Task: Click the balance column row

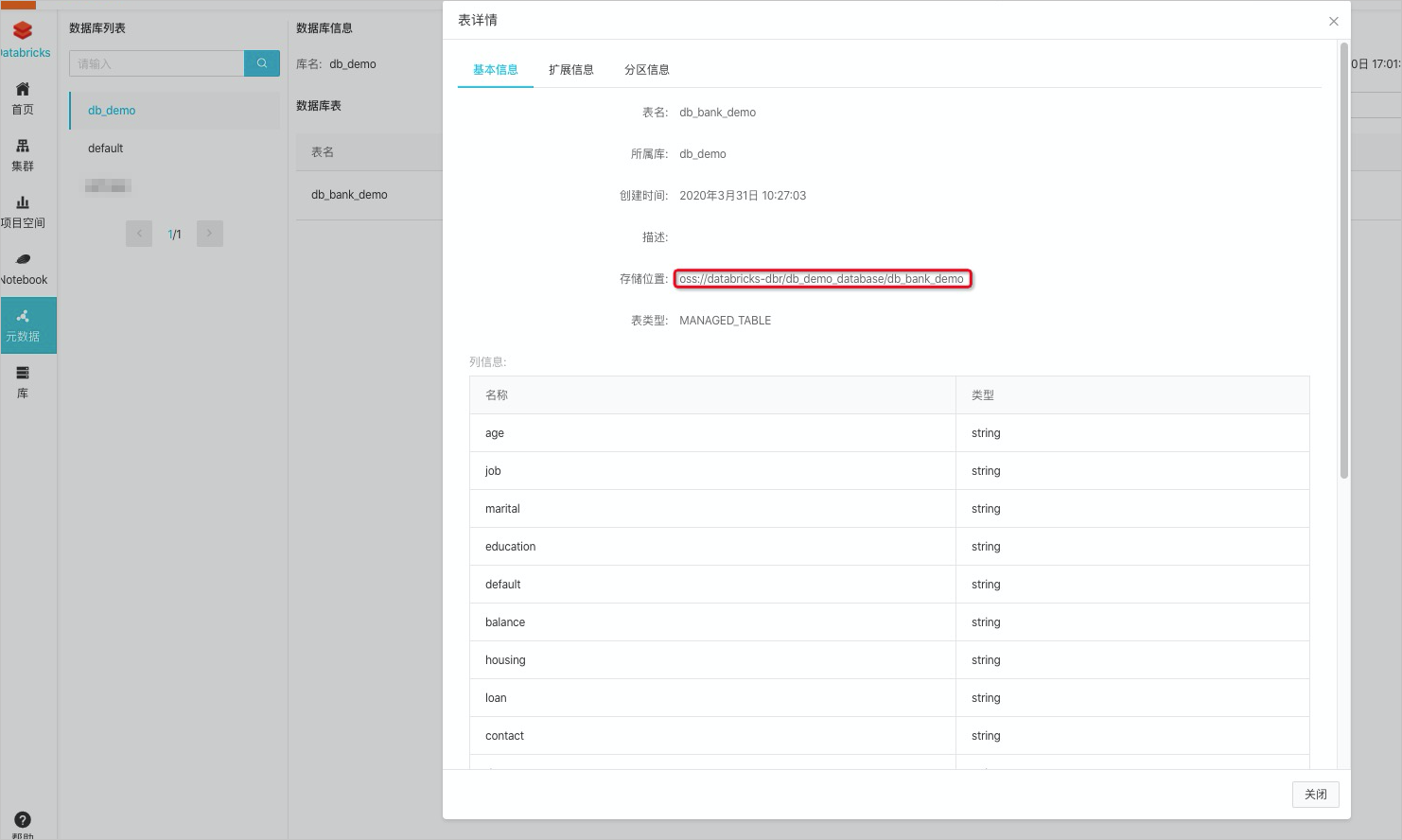Action: (889, 622)
